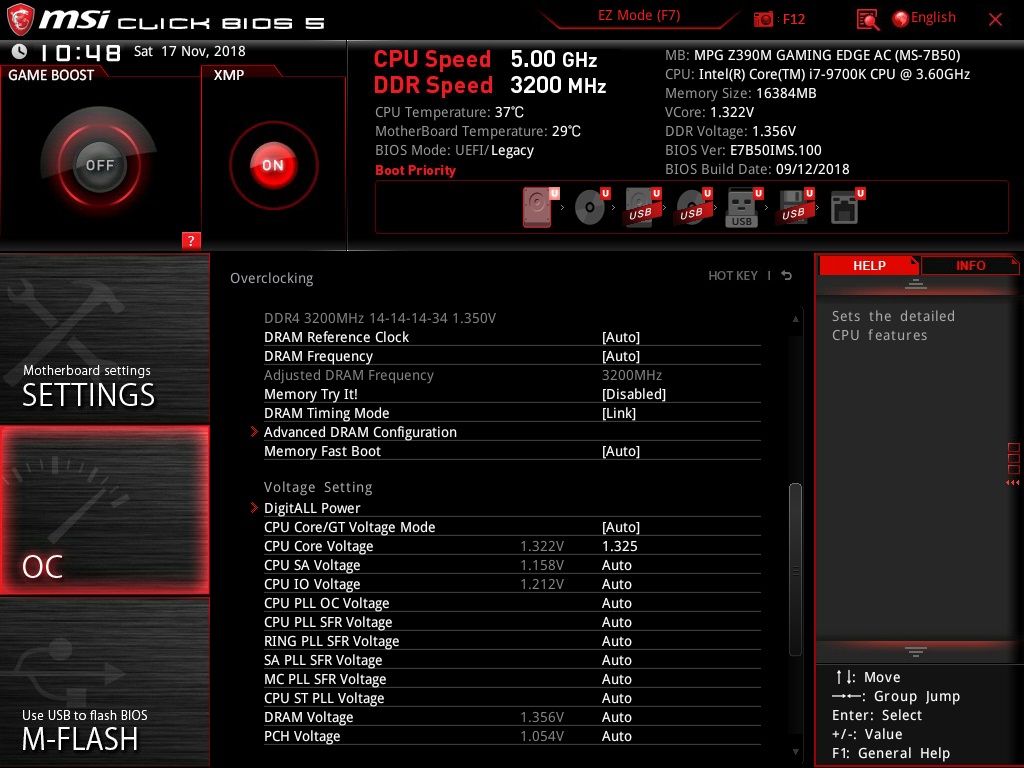The height and width of the screenshot is (768, 1024).
Task: Switch to the INFO tab
Action: tap(970, 265)
